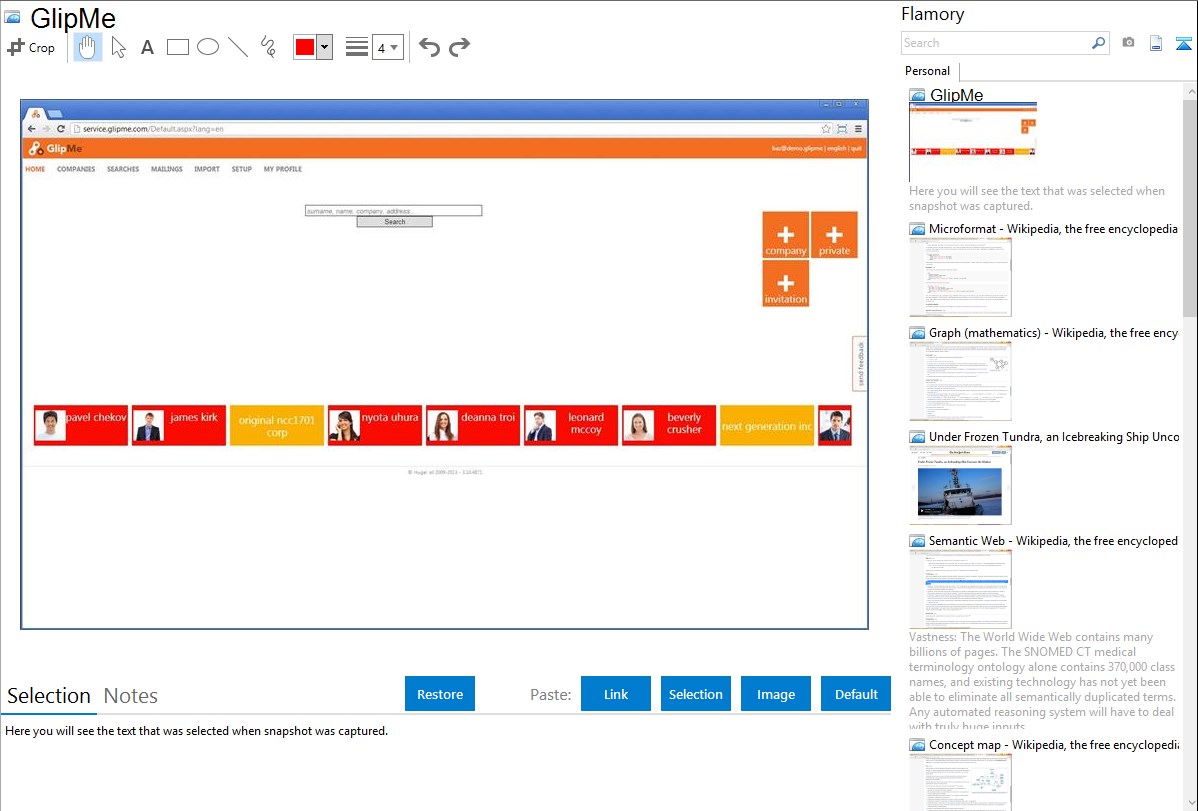
Task: Click the send feedback side tab
Action: (x=860, y=364)
